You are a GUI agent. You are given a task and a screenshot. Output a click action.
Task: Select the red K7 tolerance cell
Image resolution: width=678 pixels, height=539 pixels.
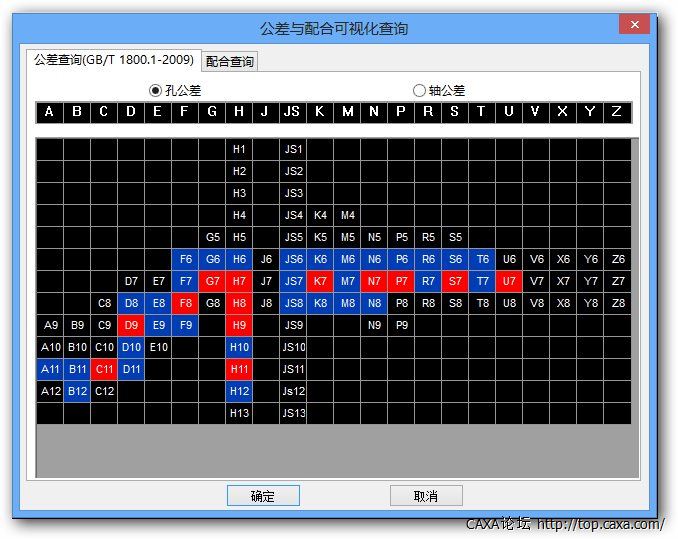tap(320, 281)
